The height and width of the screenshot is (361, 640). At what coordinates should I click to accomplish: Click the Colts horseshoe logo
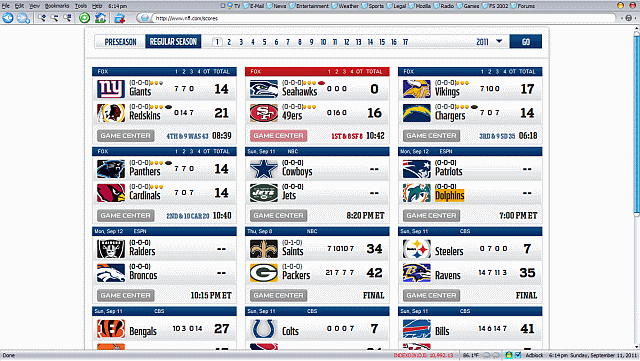pyautogui.click(x=264, y=329)
